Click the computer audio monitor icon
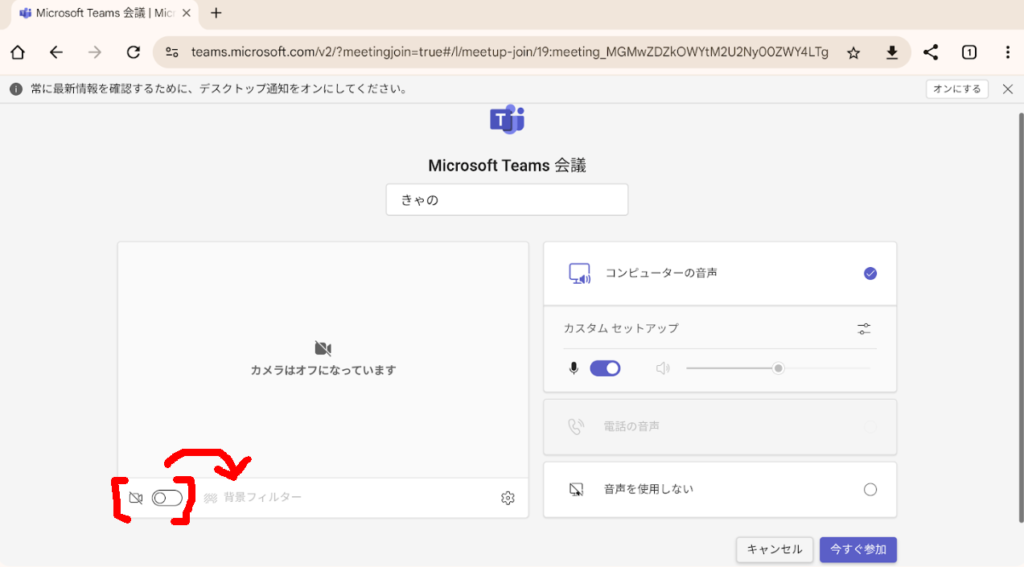Screen dimensions: 1024x567 pyautogui.click(x=579, y=274)
